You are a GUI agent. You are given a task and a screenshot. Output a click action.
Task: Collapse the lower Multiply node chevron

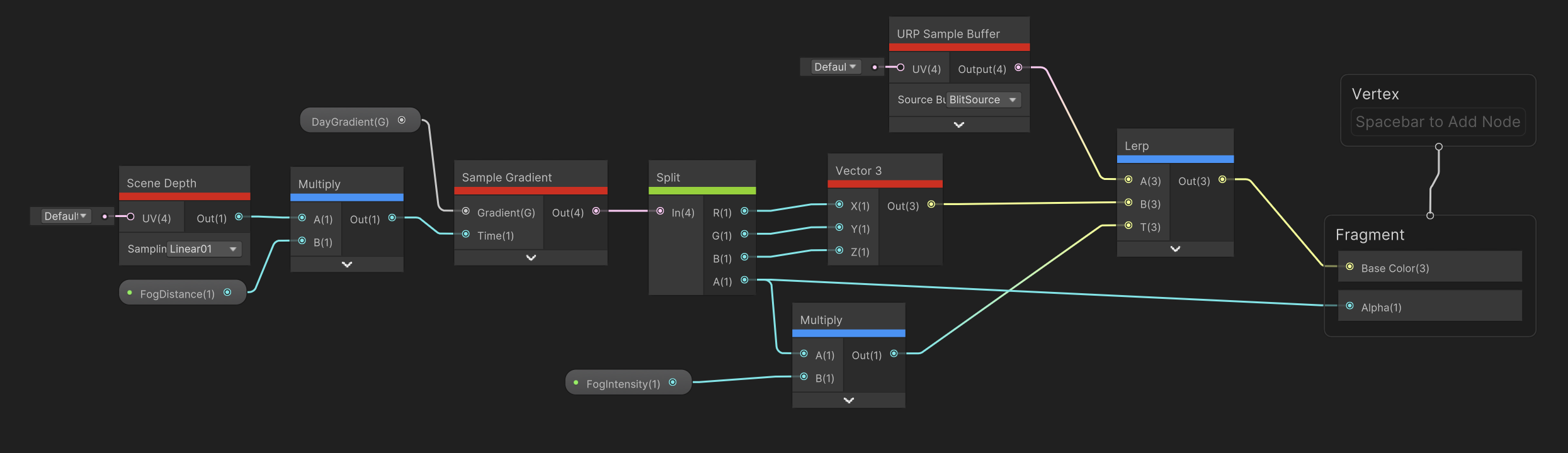click(849, 400)
